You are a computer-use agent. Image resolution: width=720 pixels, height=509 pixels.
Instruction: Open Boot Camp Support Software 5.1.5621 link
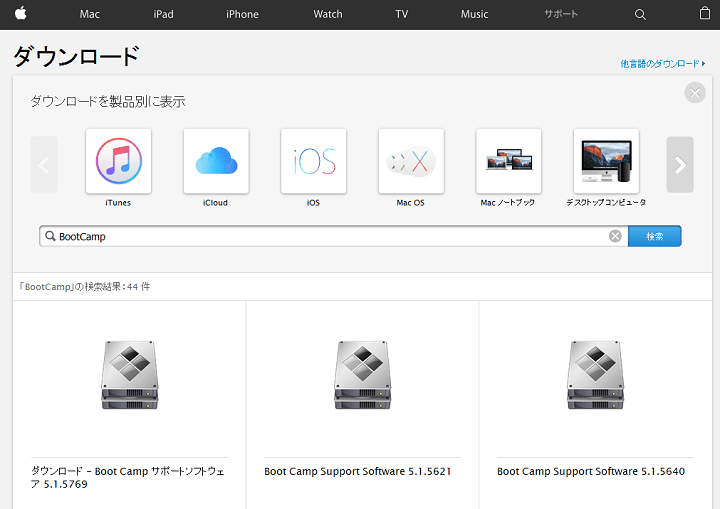point(358,471)
